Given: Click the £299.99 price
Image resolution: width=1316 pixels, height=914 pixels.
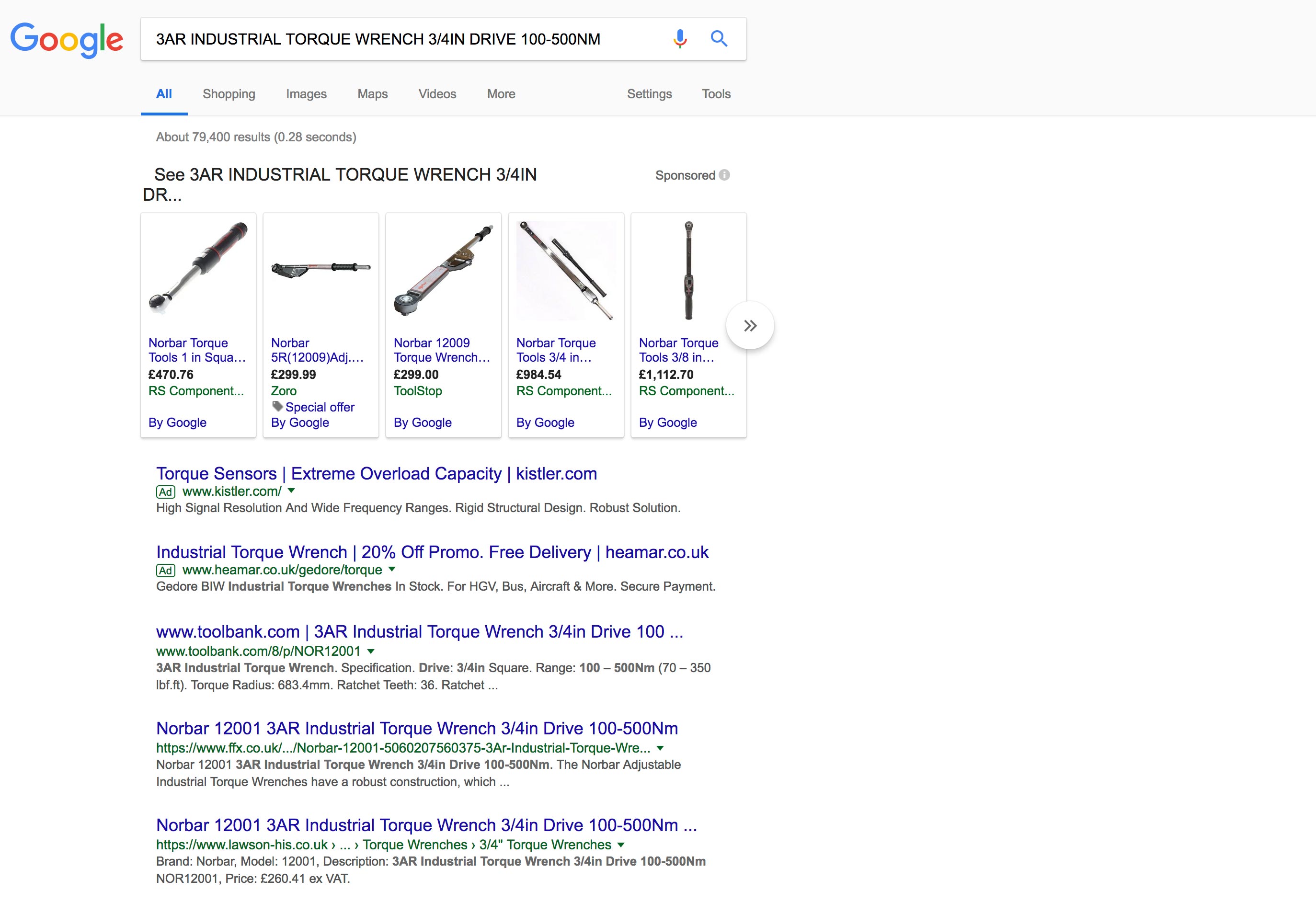Looking at the screenshot, I should coord(293,375).
